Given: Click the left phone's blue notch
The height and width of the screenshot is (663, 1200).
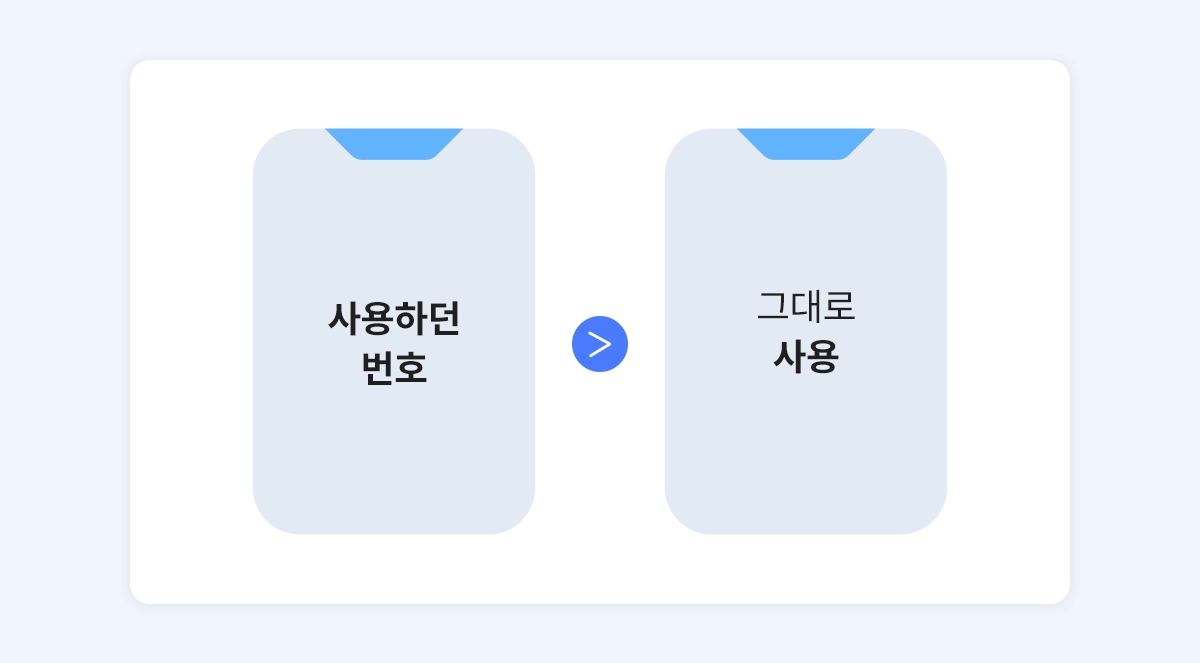Looking at the screenshot, I should tap(394, 143).
